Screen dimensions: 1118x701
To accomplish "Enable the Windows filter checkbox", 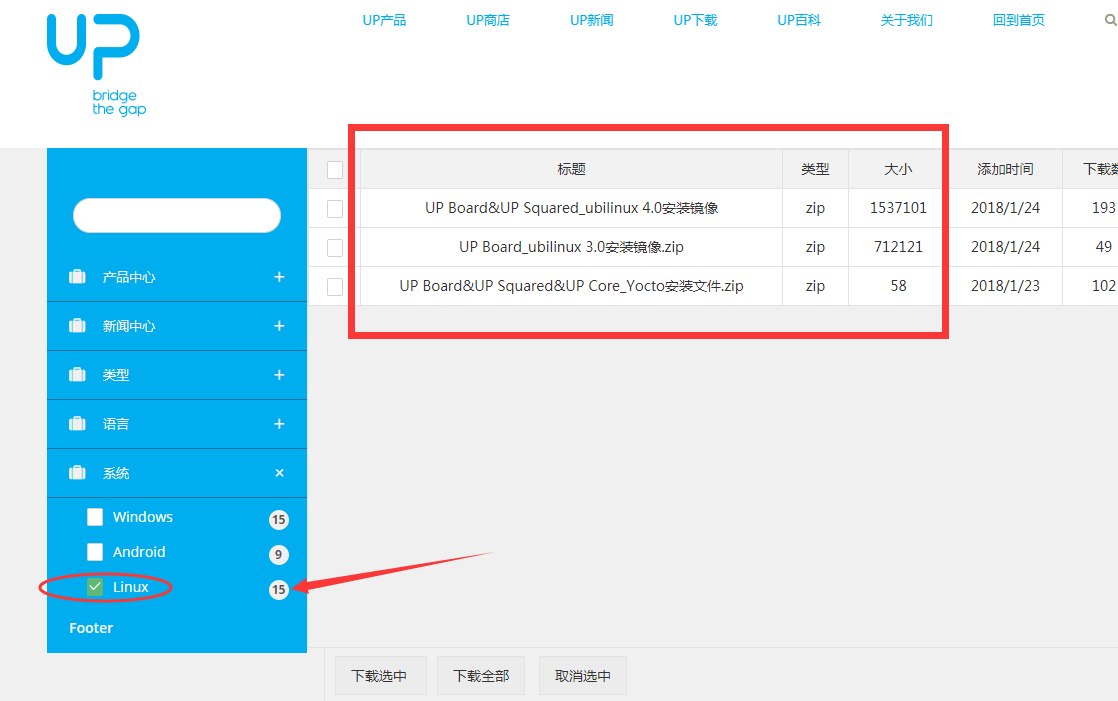I will [95, 517].
